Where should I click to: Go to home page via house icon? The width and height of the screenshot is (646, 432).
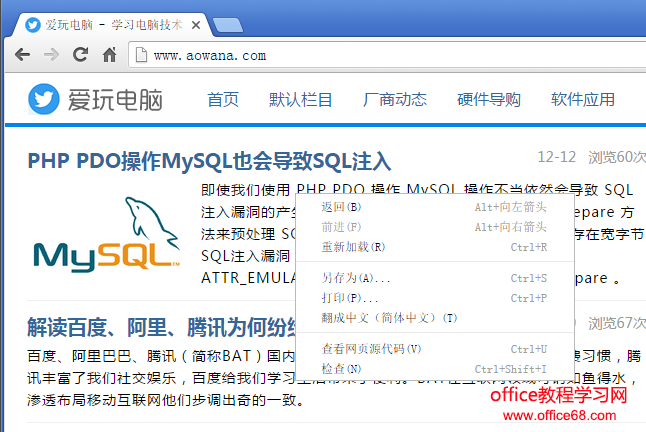[x=110, y=54]
